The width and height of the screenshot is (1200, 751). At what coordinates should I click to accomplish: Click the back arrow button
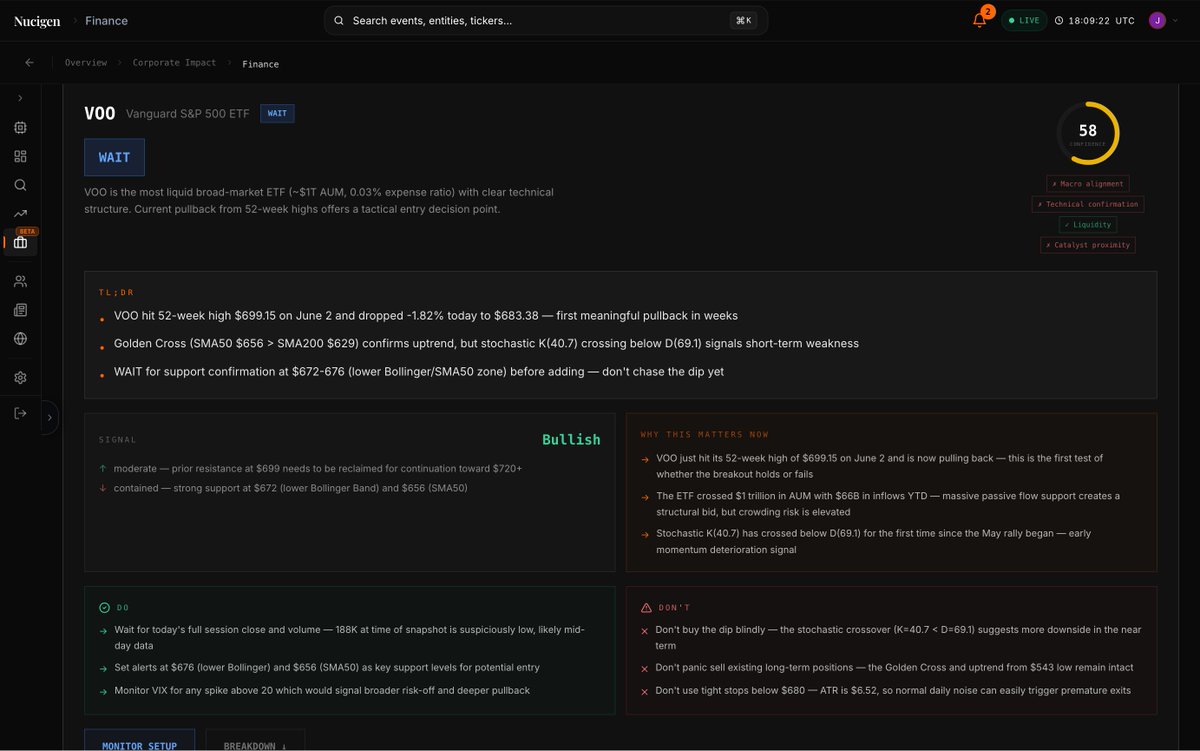pyautogui.click(x=29, y=62)
